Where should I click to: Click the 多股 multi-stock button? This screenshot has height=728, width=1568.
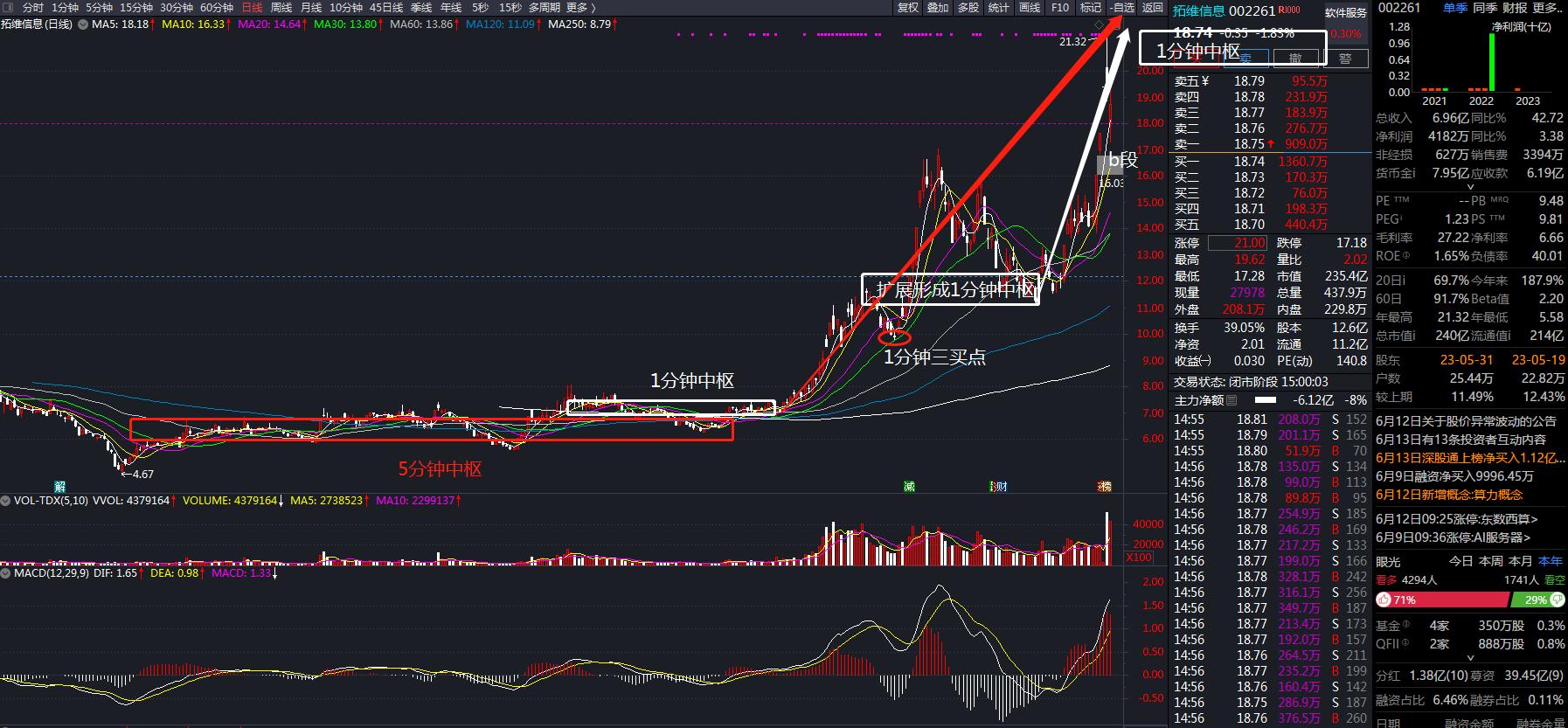(968, 7)
